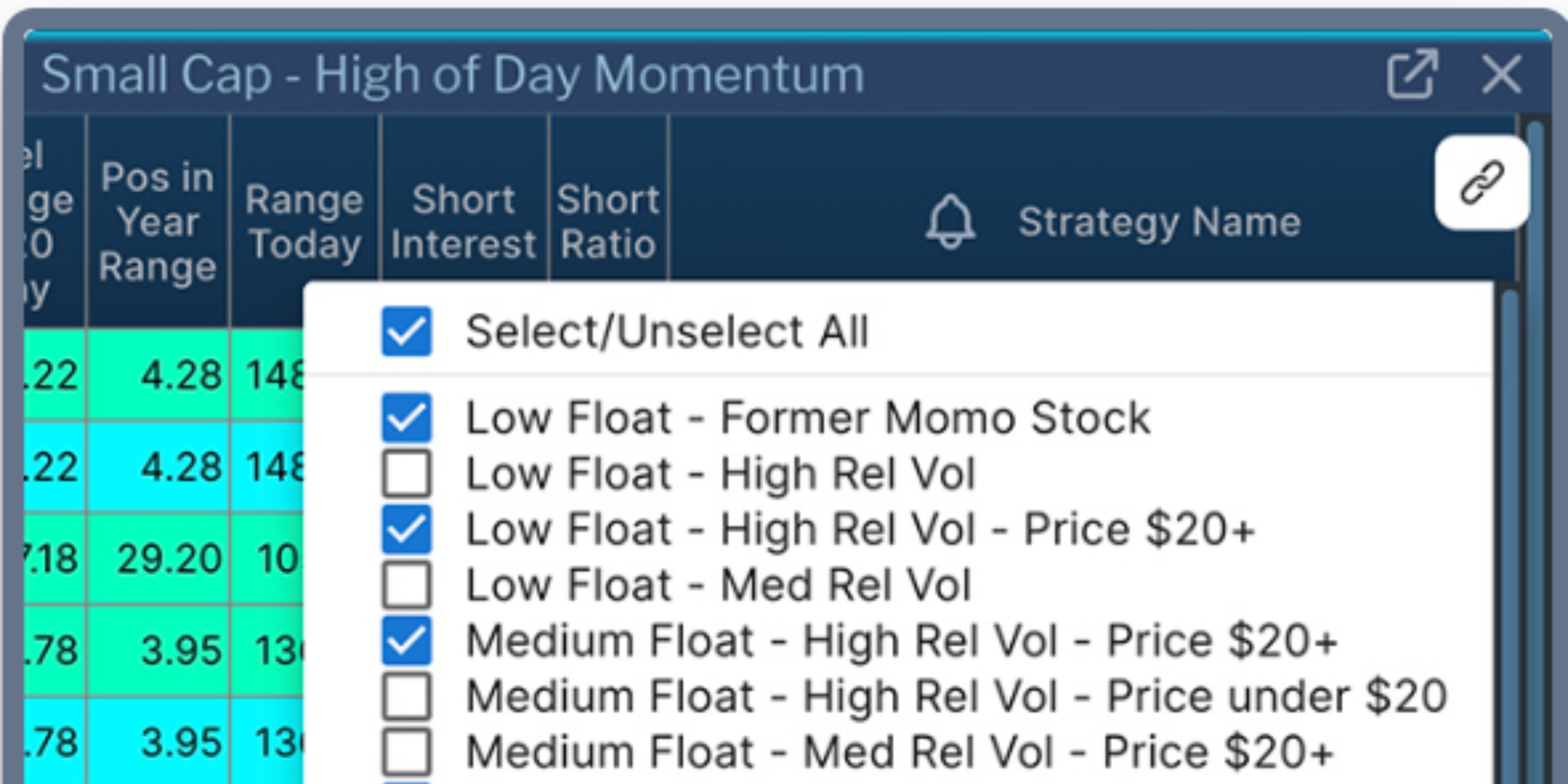Uncheck Low Float High Rel Vol Price $20+
The width and height of the screenshot is (1568, 784).
pyautogui.click(x=407, y=529)
